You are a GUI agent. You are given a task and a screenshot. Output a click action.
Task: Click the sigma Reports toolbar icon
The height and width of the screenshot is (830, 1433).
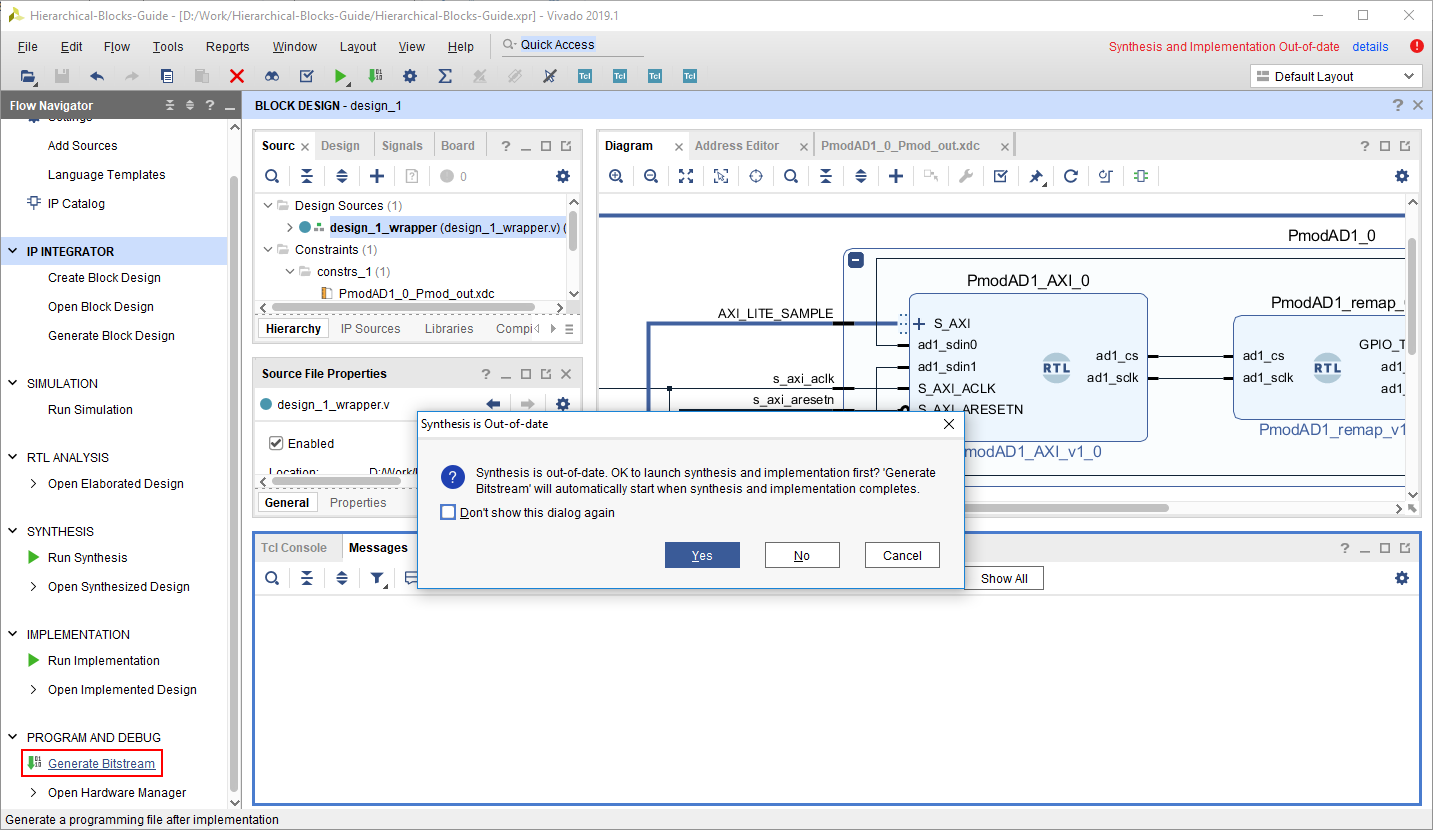(x=445, y=76)
